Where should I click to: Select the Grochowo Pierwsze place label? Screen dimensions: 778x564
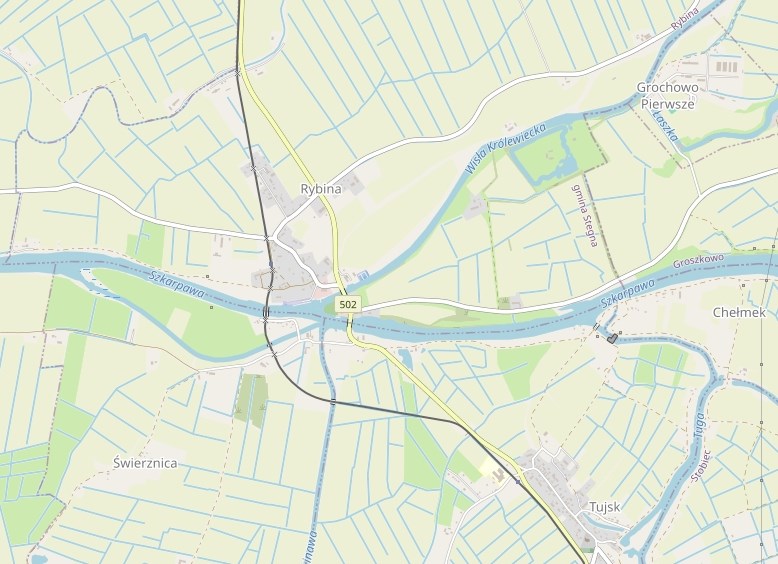[x=667, y=96]
